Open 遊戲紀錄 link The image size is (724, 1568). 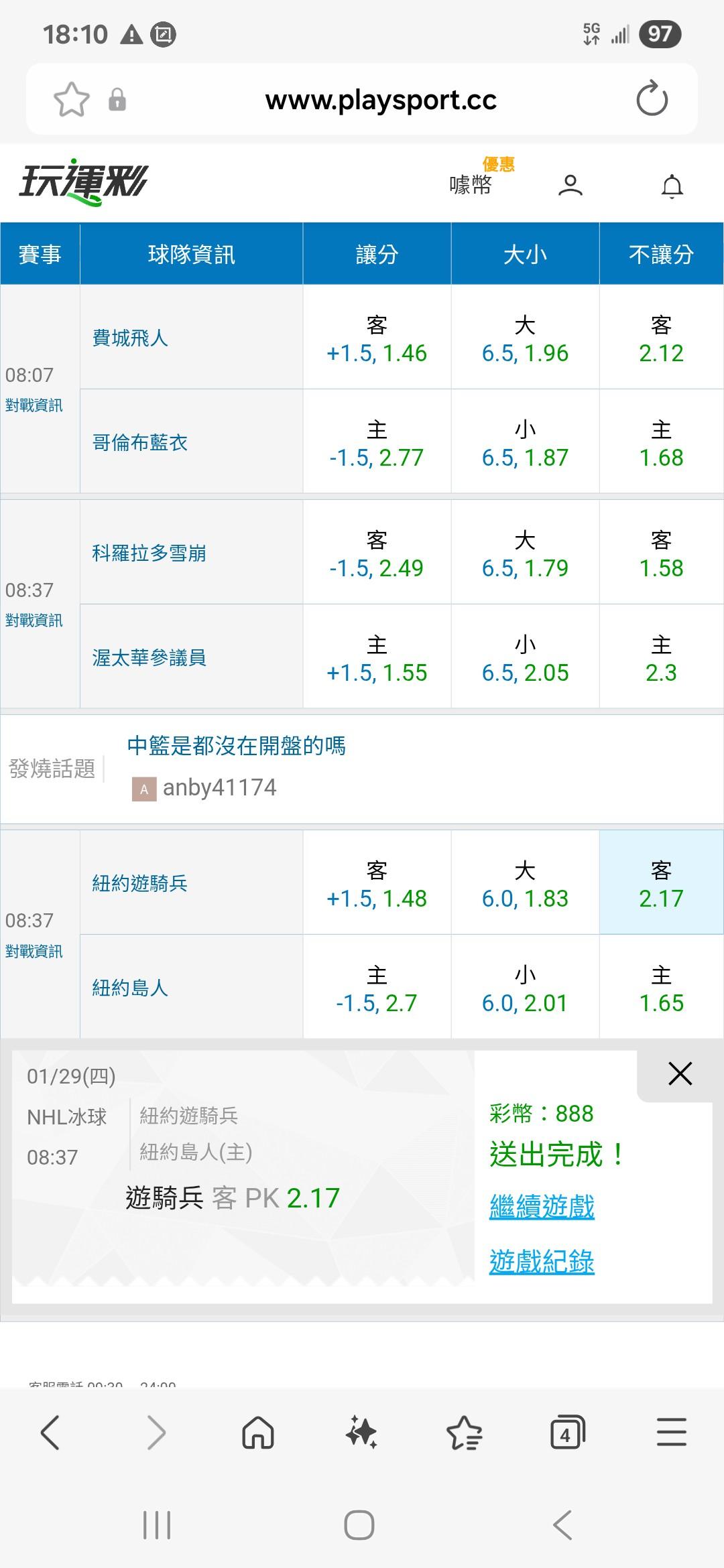(542, 1262)
